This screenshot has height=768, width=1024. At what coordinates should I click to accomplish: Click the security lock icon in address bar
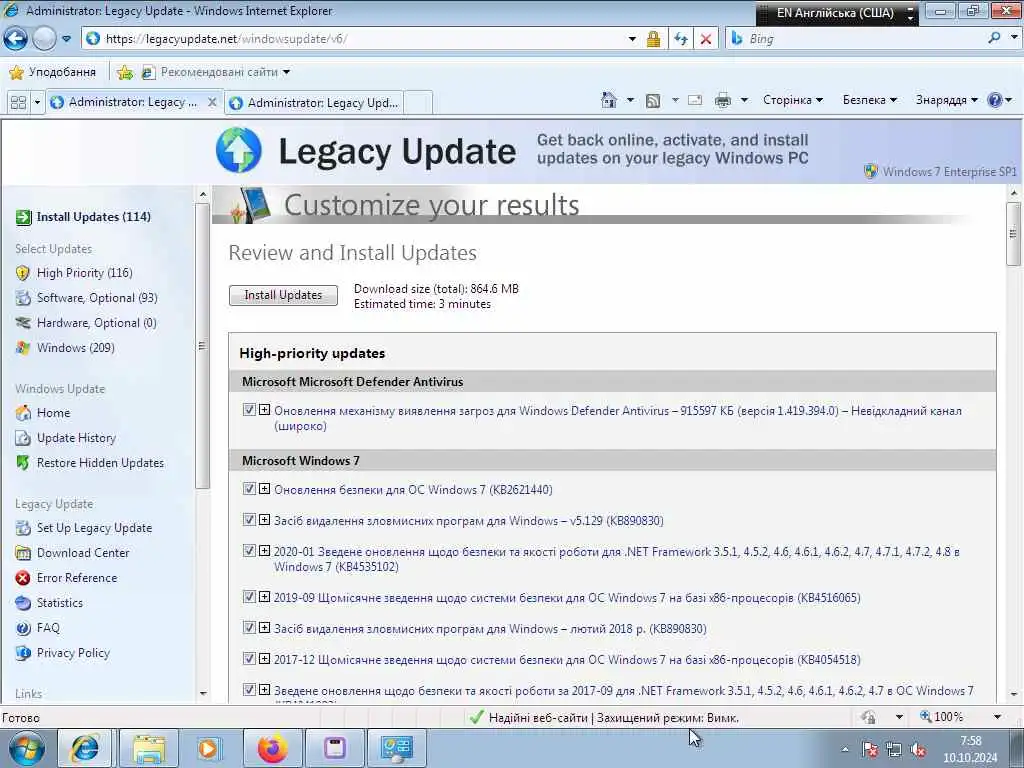point(652,39)
